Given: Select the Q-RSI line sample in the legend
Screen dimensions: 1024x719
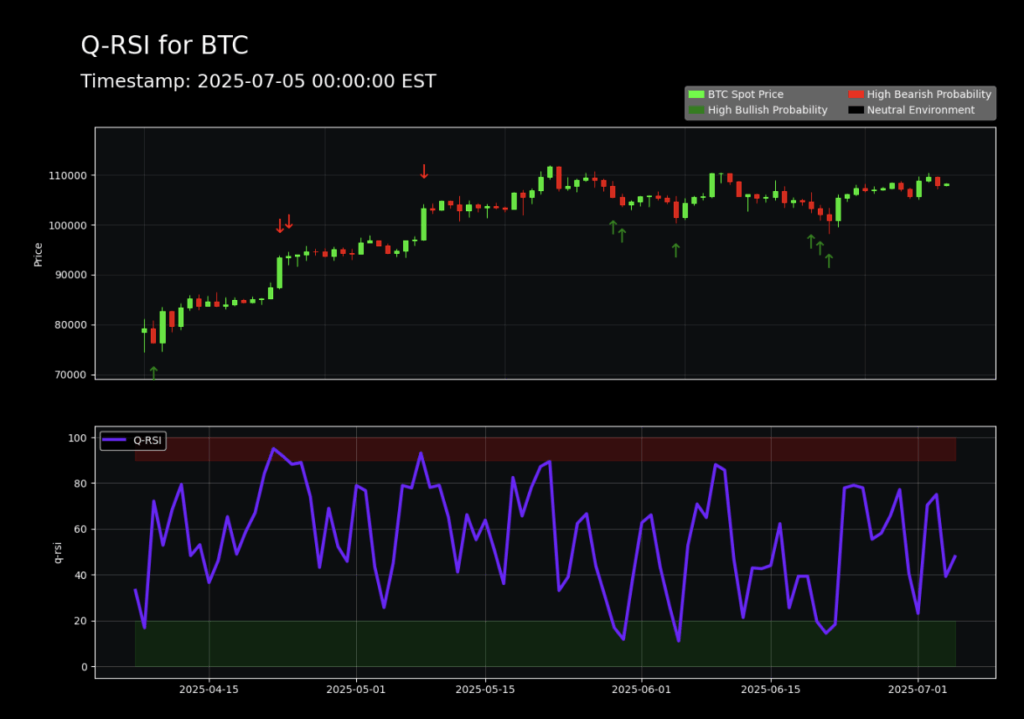Looking at the screenshot, I should pyautogui.click(x=113, y=440).
